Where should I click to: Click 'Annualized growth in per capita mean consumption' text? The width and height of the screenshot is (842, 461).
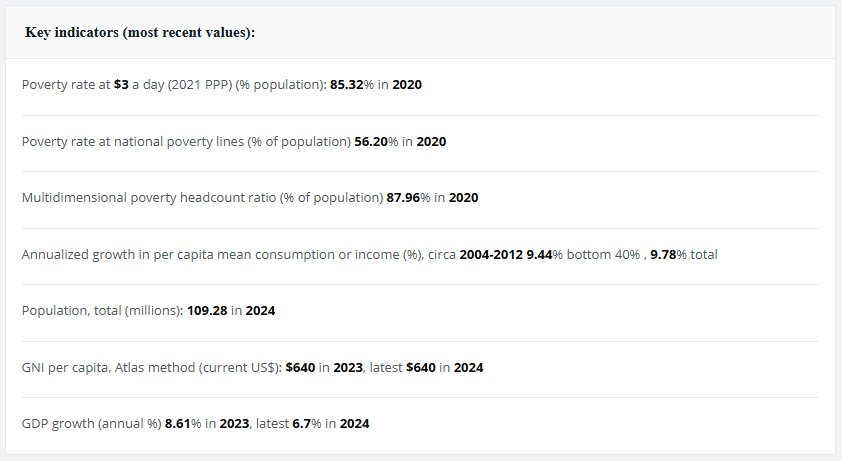coord(200,254)
